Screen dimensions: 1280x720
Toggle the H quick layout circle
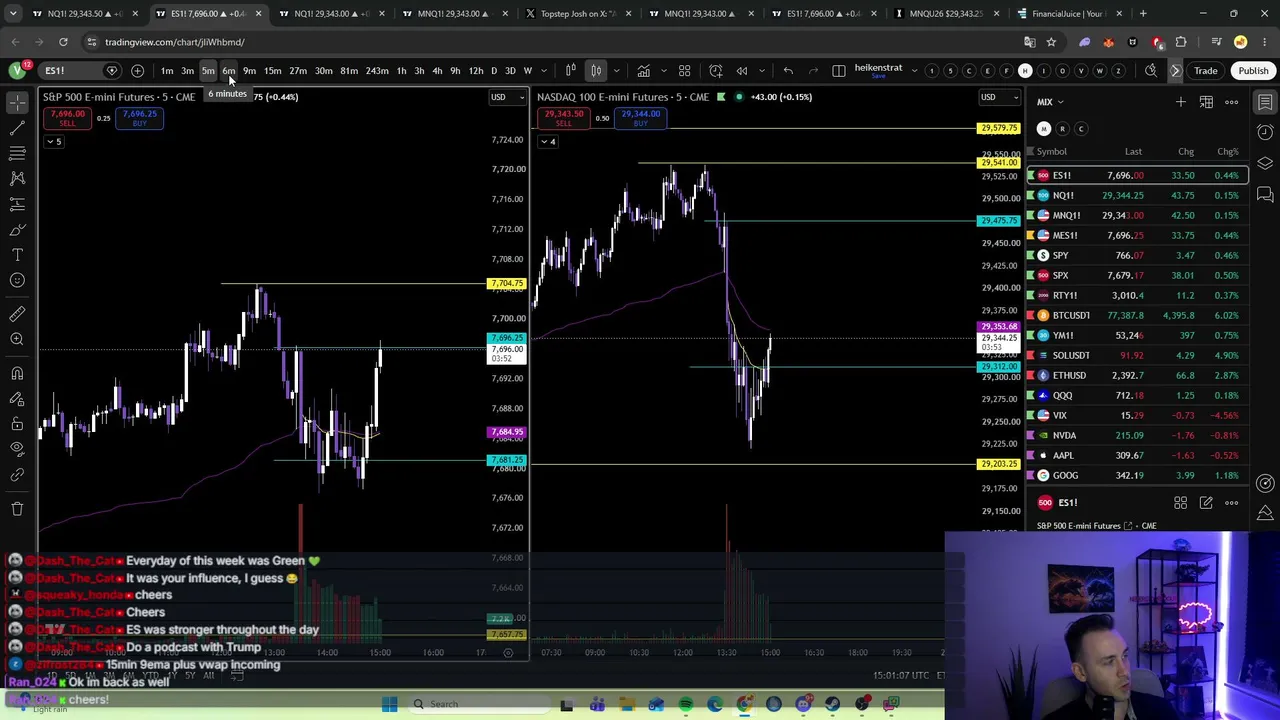pos(1025,71)
